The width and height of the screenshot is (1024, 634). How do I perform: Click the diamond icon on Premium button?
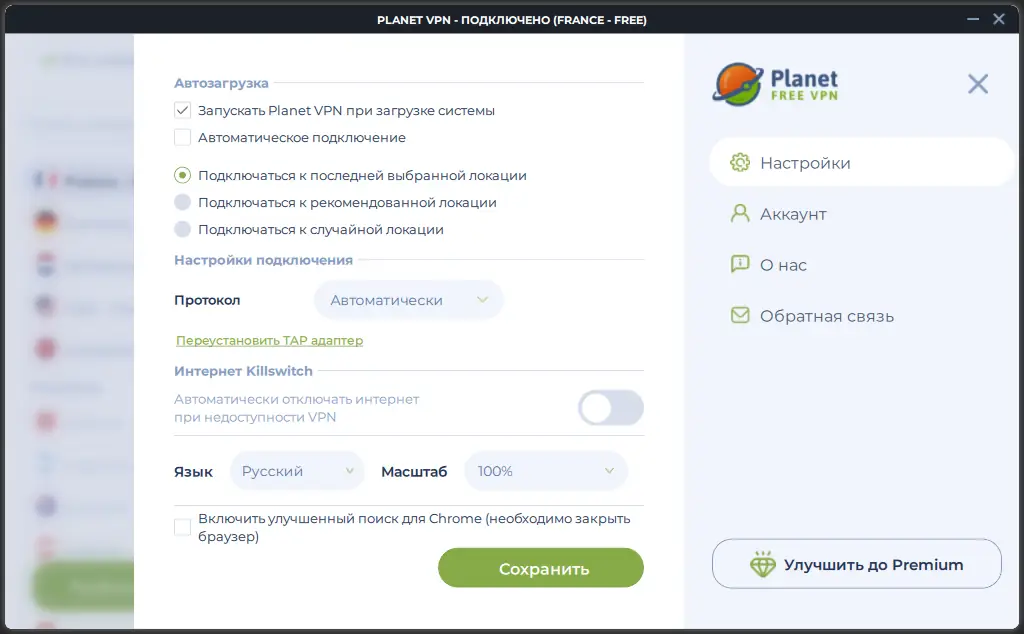pos(762,564)
